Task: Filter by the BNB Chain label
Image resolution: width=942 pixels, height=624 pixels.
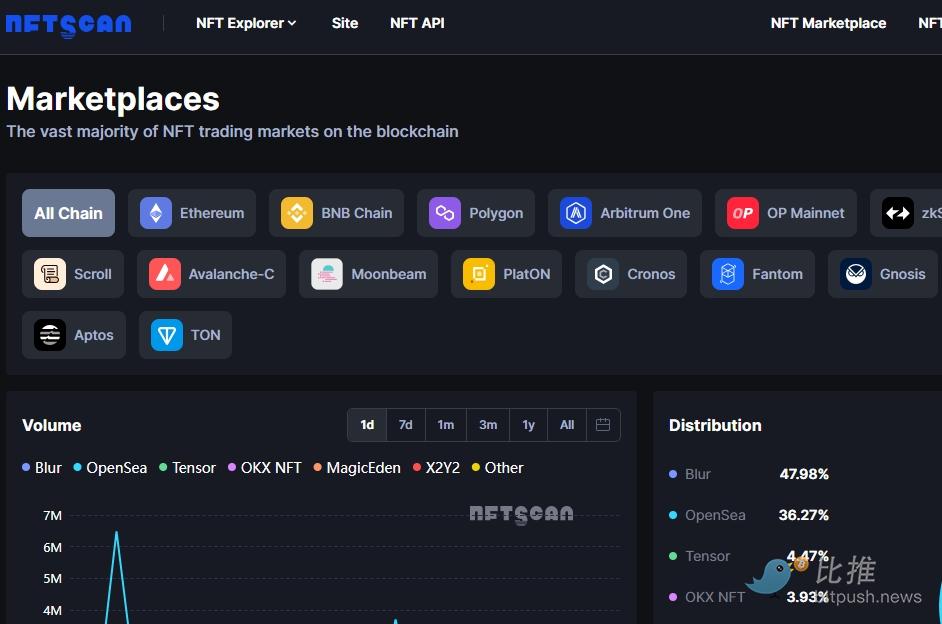Action: [357, 213]
